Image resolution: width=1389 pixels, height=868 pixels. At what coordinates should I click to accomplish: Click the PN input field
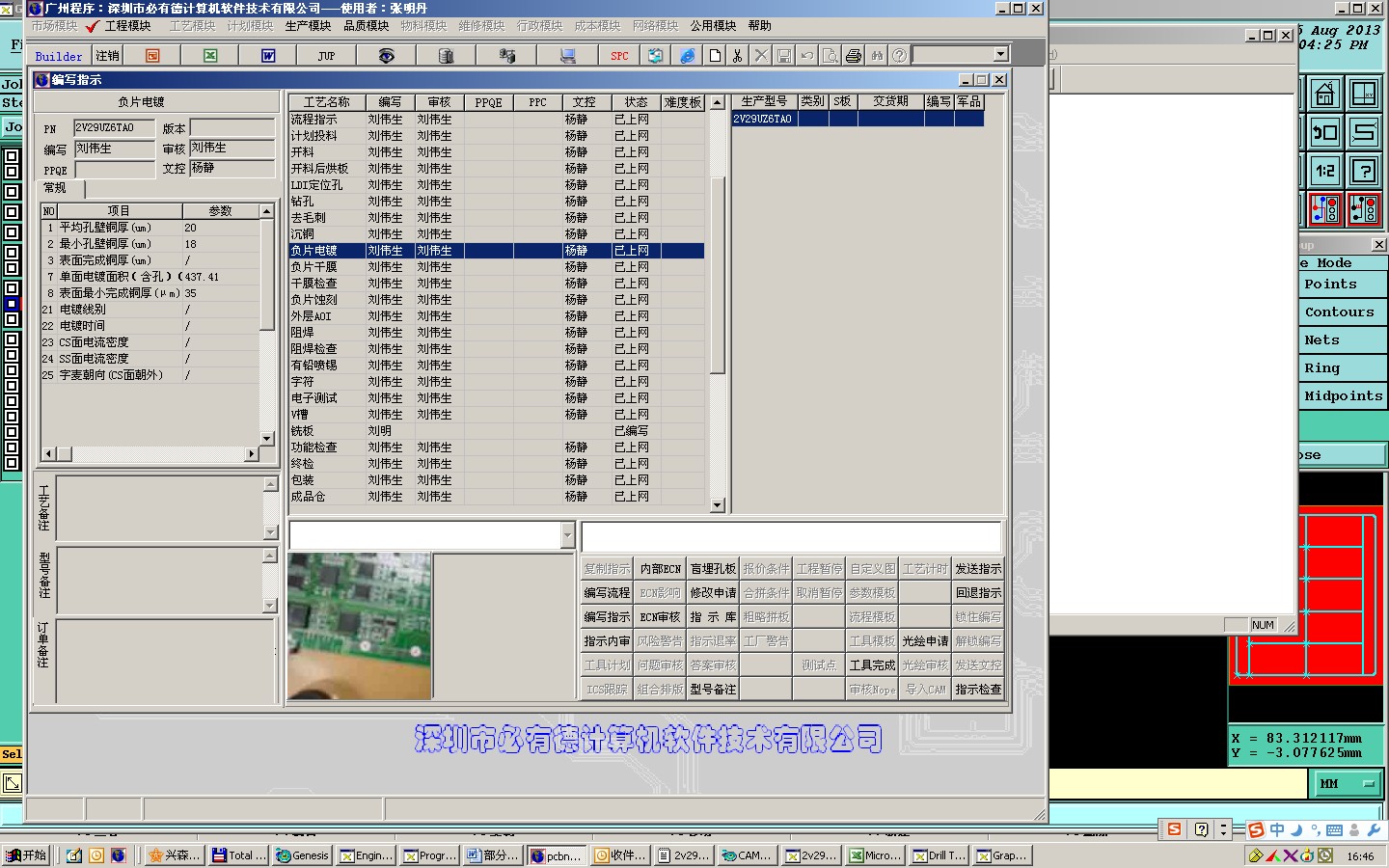pyautogui.click(x=114, y=127)
